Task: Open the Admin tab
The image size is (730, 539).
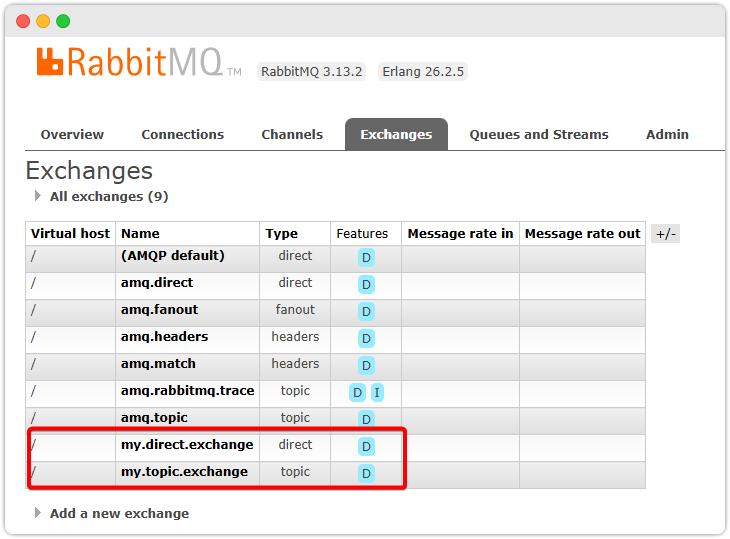Action: (x=667, y=135)
